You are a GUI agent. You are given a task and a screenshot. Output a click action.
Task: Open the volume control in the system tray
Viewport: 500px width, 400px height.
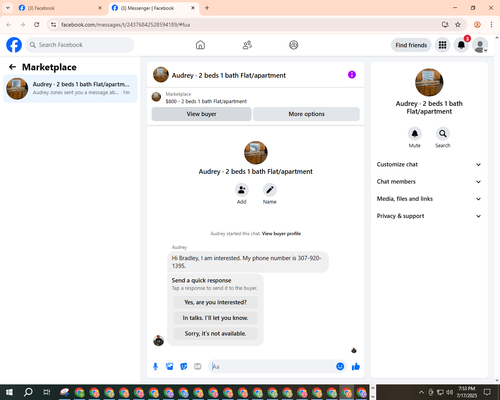pyautogui.click(x=450, y=392)
